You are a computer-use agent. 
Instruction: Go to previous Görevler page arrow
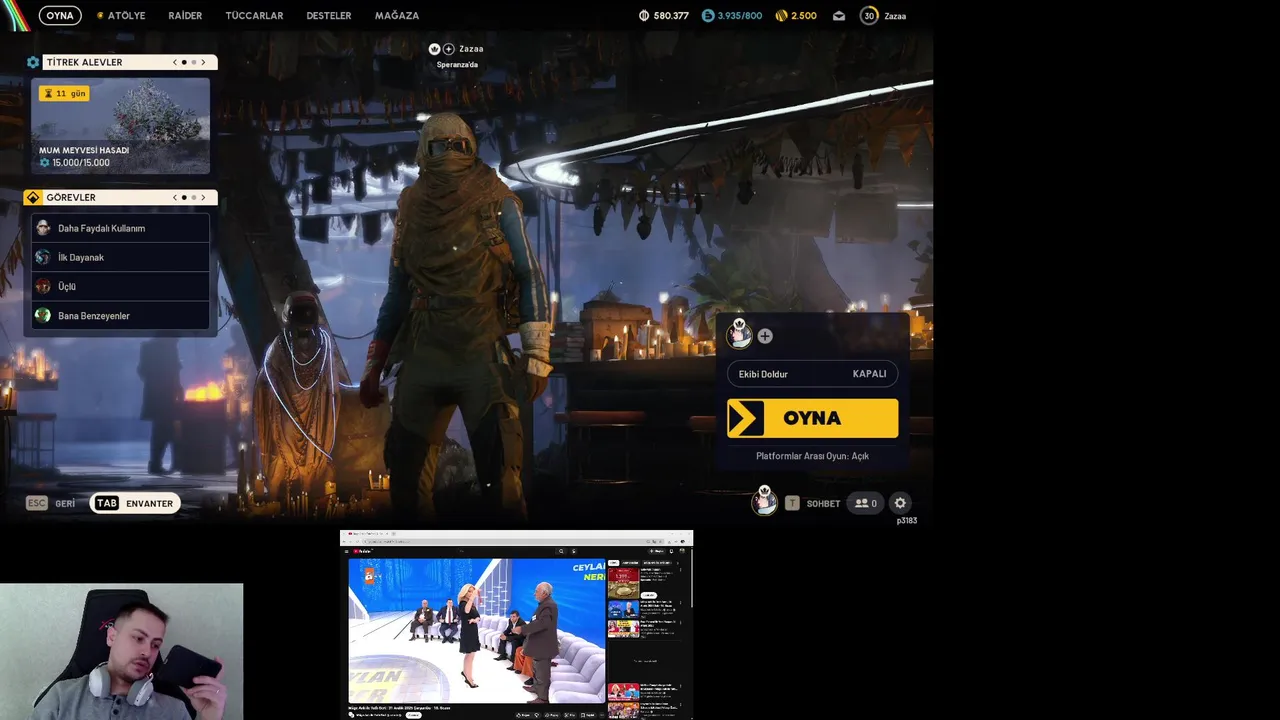coord(175,197)
